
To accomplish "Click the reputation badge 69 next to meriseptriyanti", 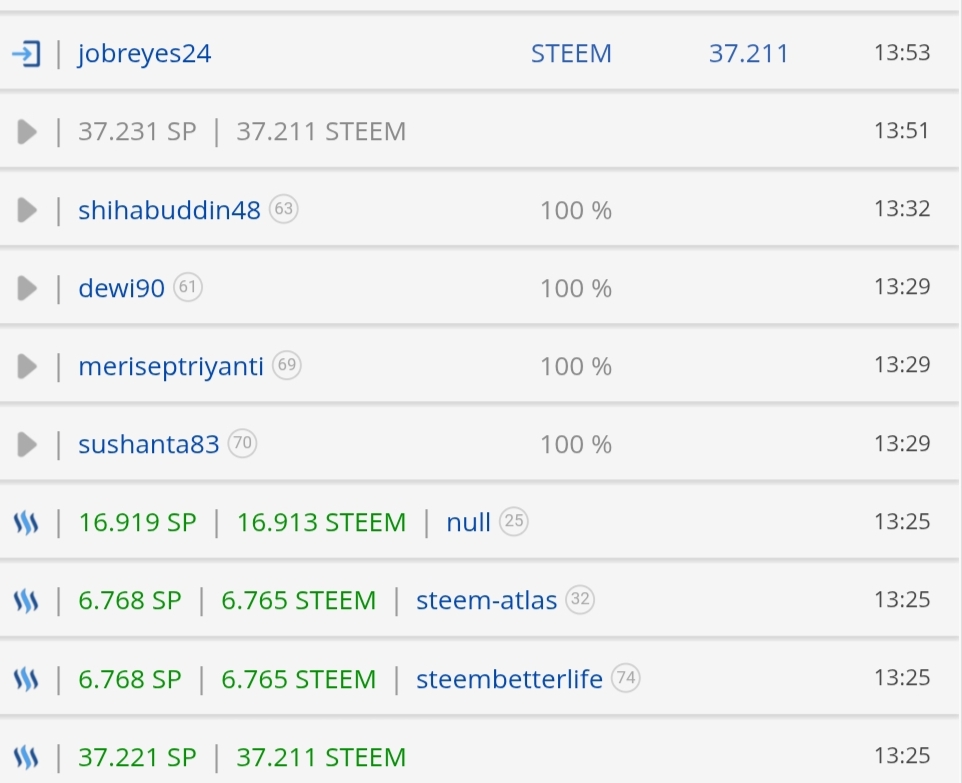I will 287,365.
